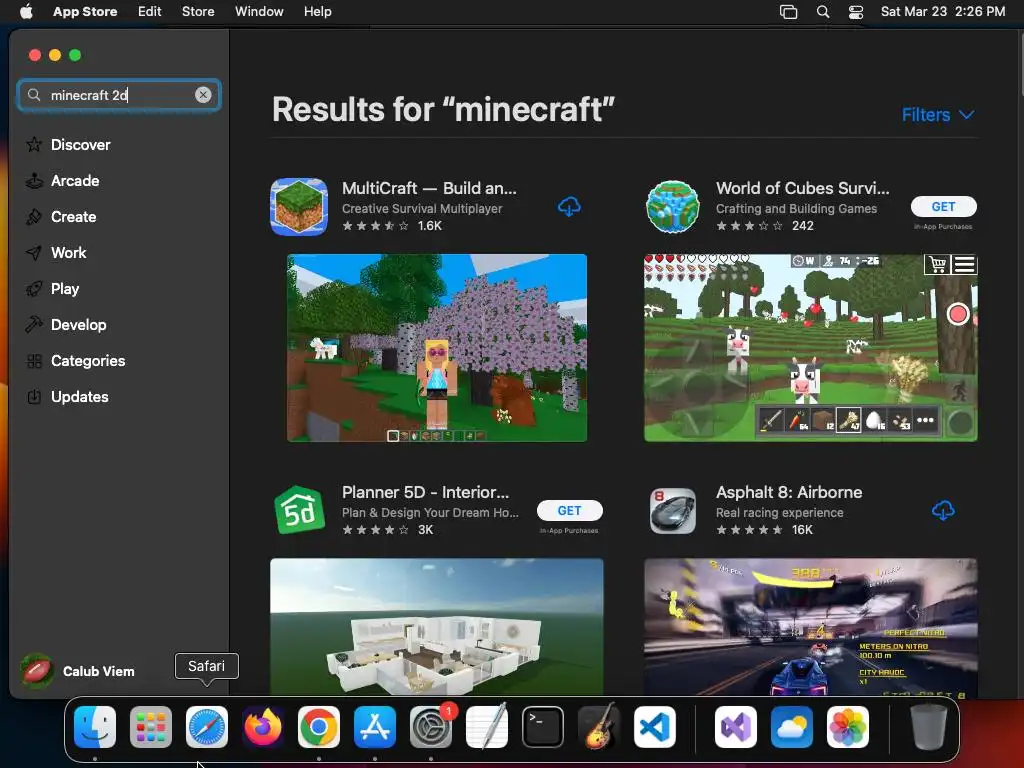Screen dimensions: 1024x768
Task: Launch Safari from the Dock
Action: click(207, 727)
